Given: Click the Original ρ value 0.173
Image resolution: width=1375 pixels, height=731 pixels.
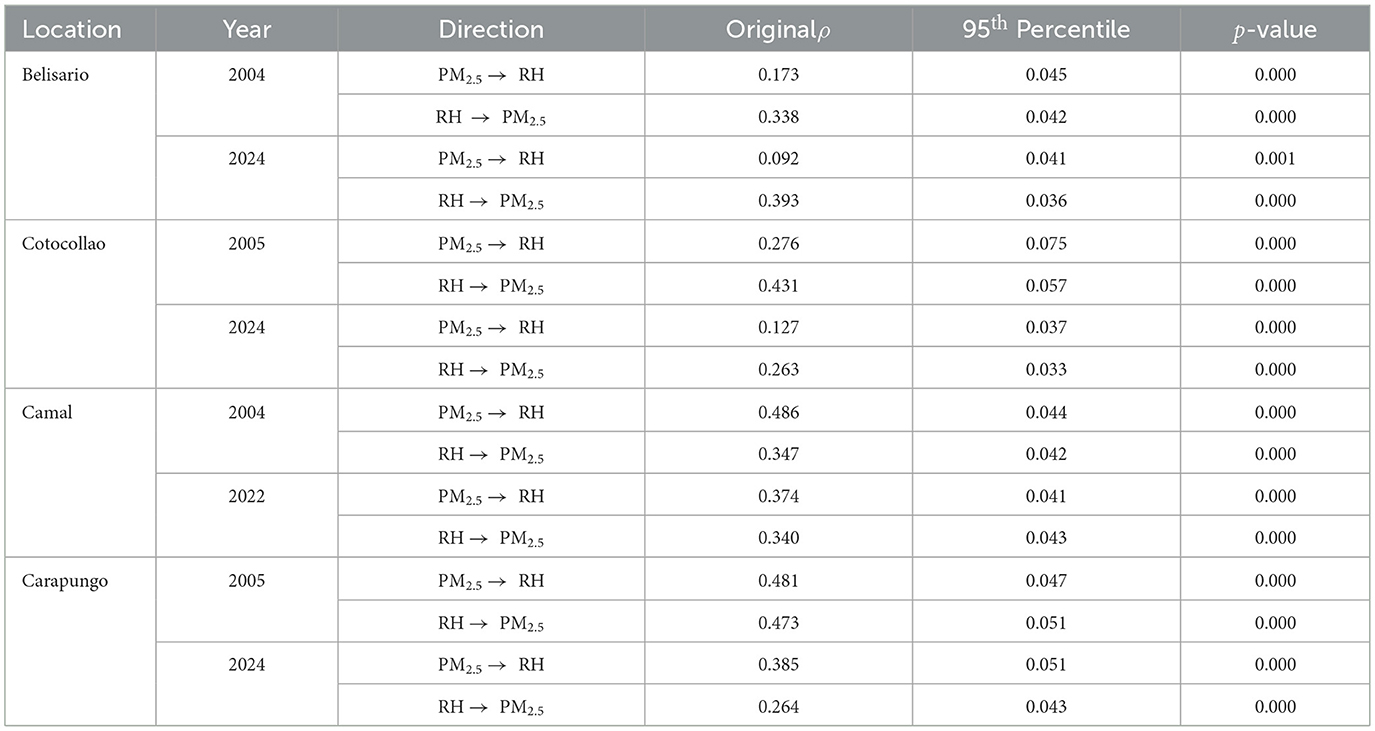Looking at the screenshot, I should 778,75.
